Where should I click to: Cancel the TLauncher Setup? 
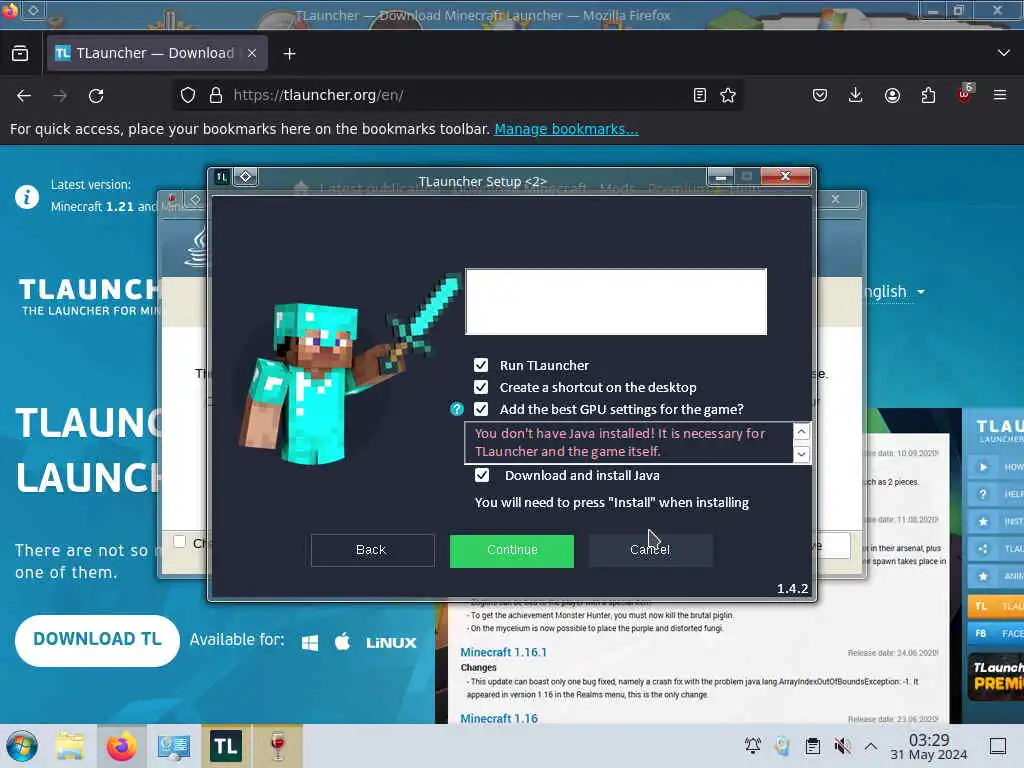650,551
